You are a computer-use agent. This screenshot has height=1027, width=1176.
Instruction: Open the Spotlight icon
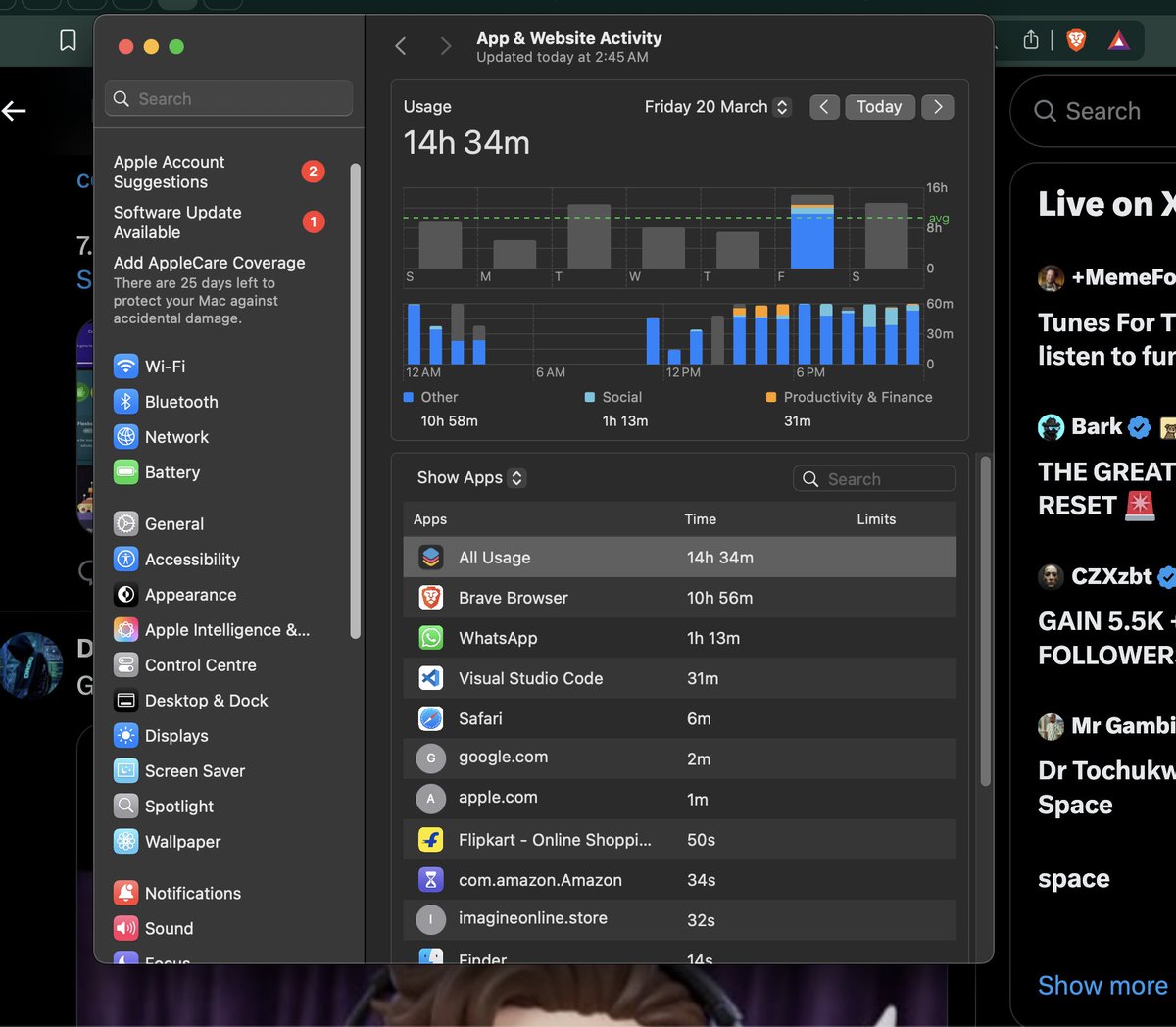pos(125,807)
